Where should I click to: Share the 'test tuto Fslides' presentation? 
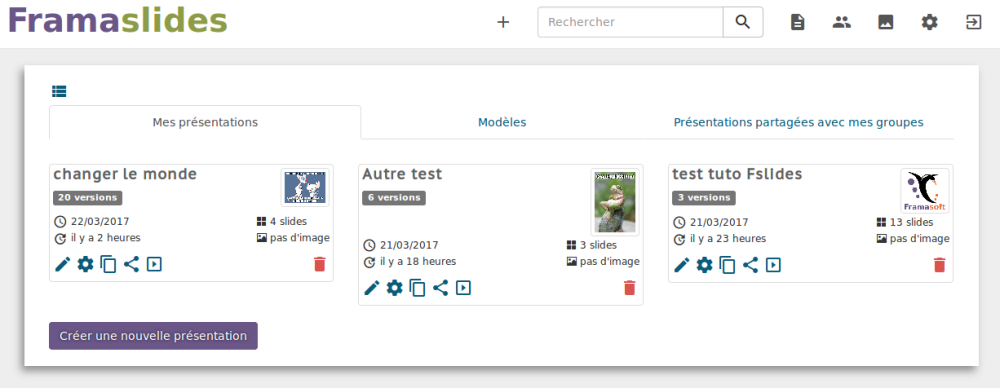coord(751,264)
